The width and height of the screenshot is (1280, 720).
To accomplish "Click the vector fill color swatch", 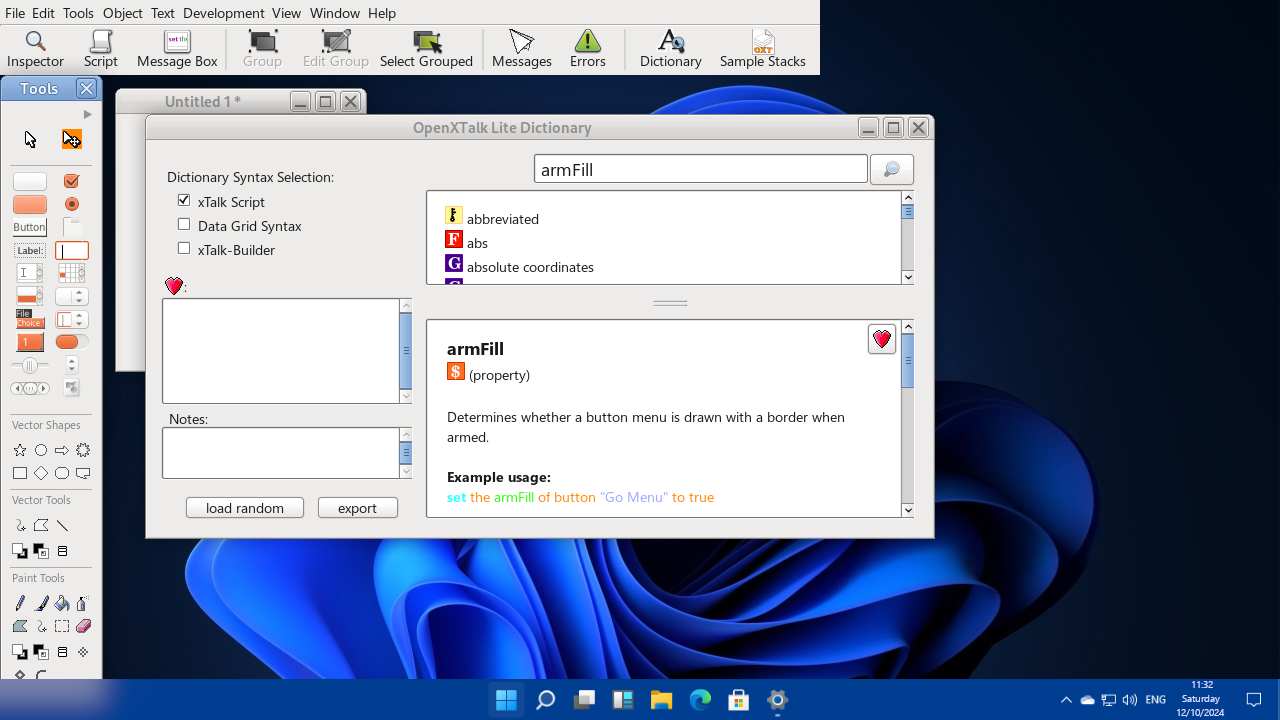I will pyautogui.click(x=18, y=551).
